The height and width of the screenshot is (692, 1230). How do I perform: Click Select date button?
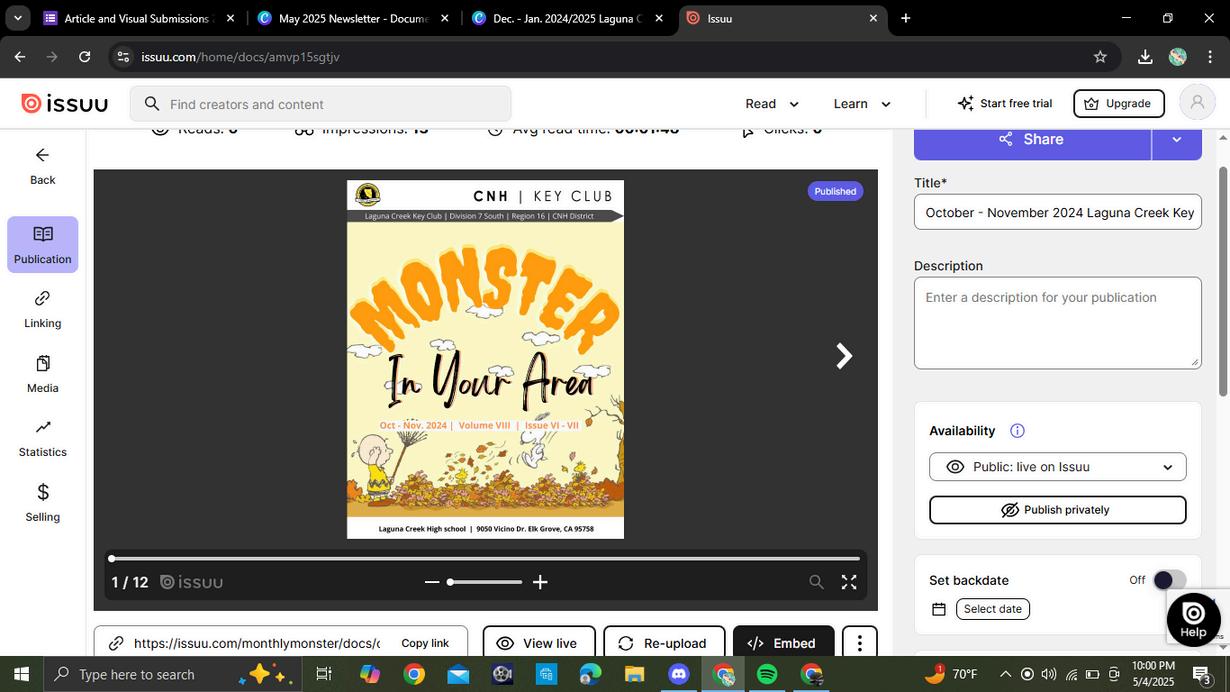993,609
